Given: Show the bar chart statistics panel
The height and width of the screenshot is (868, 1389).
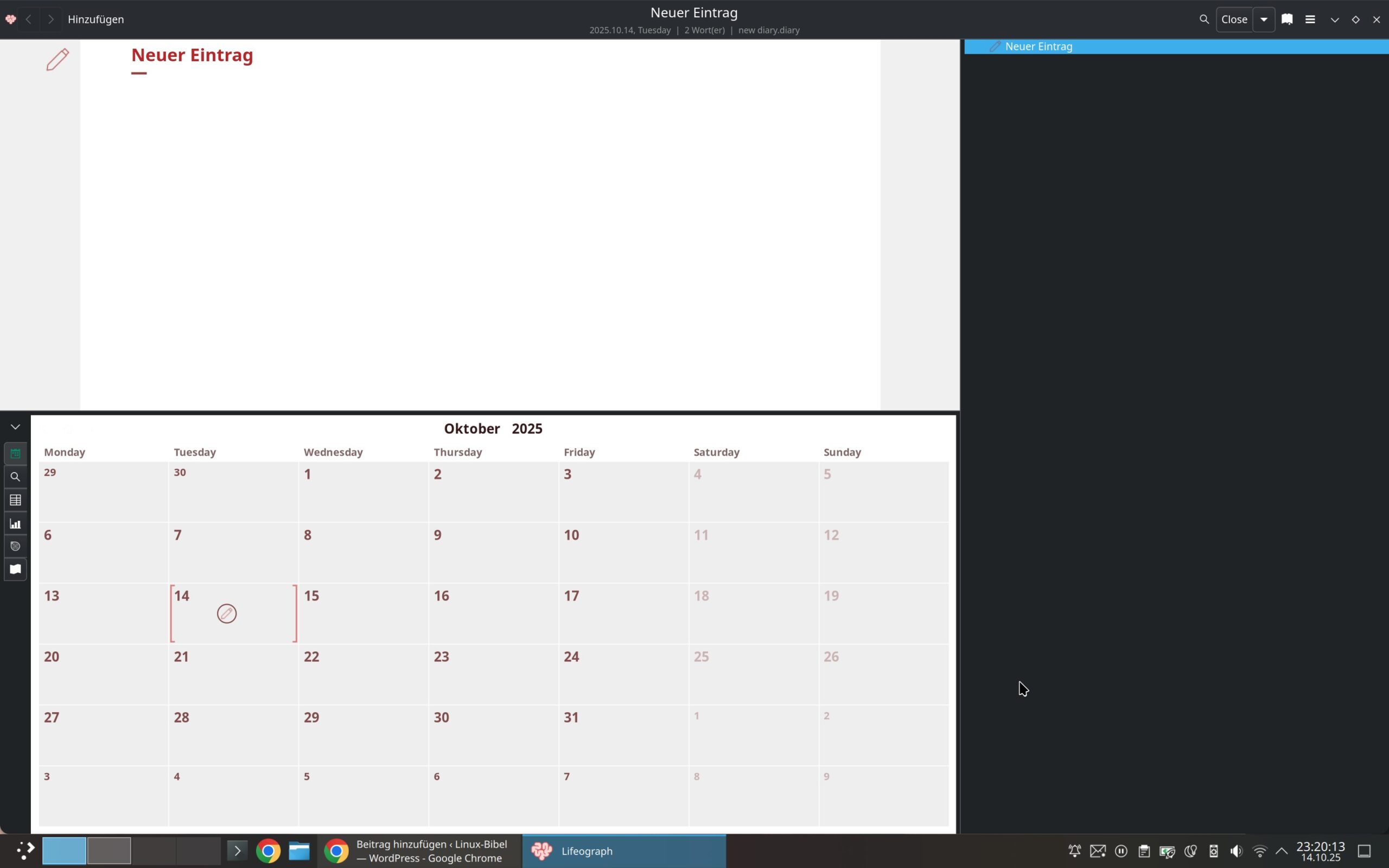Looking at the screenshot, I should (x=16, y=524).
